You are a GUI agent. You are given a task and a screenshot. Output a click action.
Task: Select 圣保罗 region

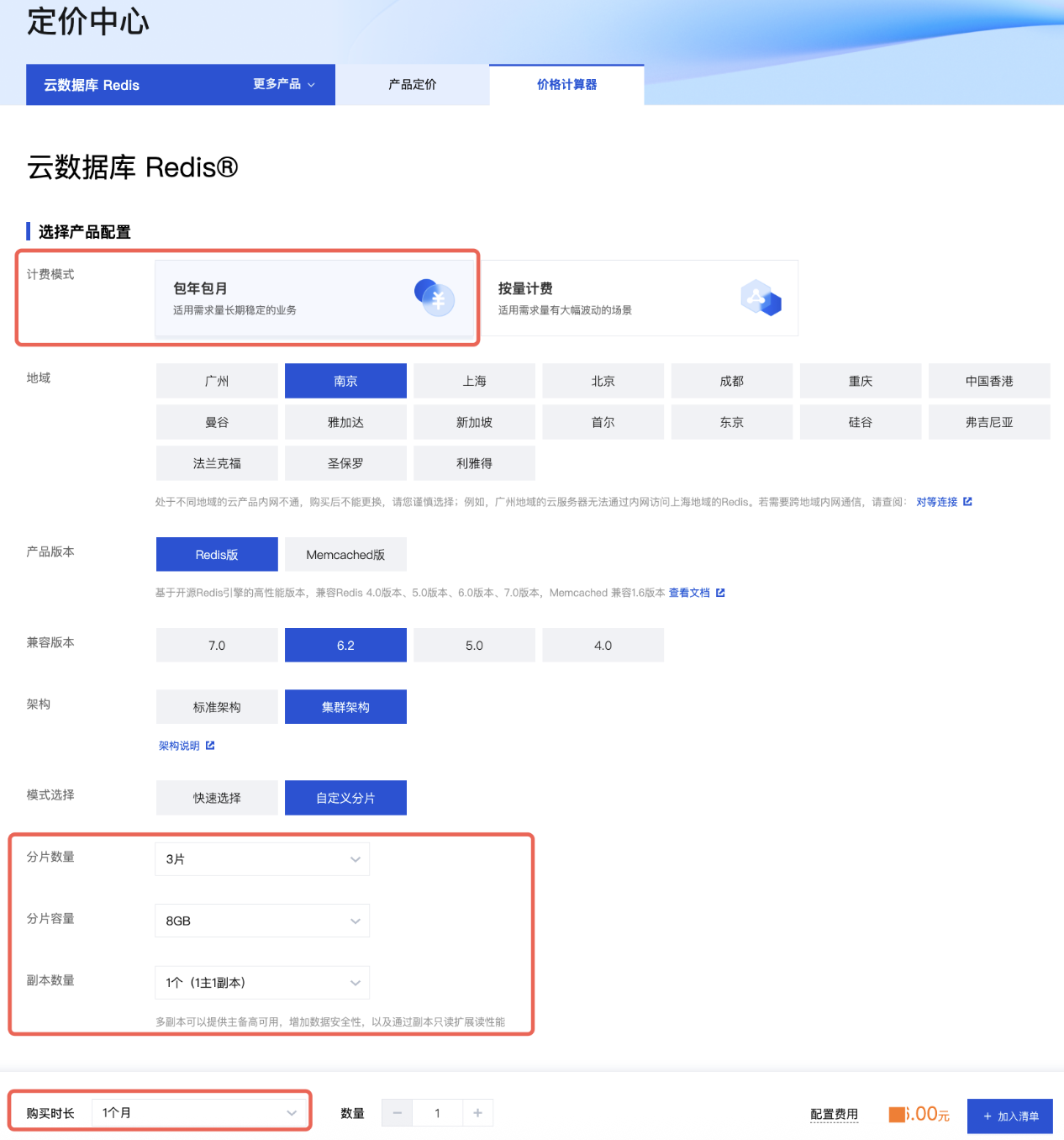tap(345, 463)
